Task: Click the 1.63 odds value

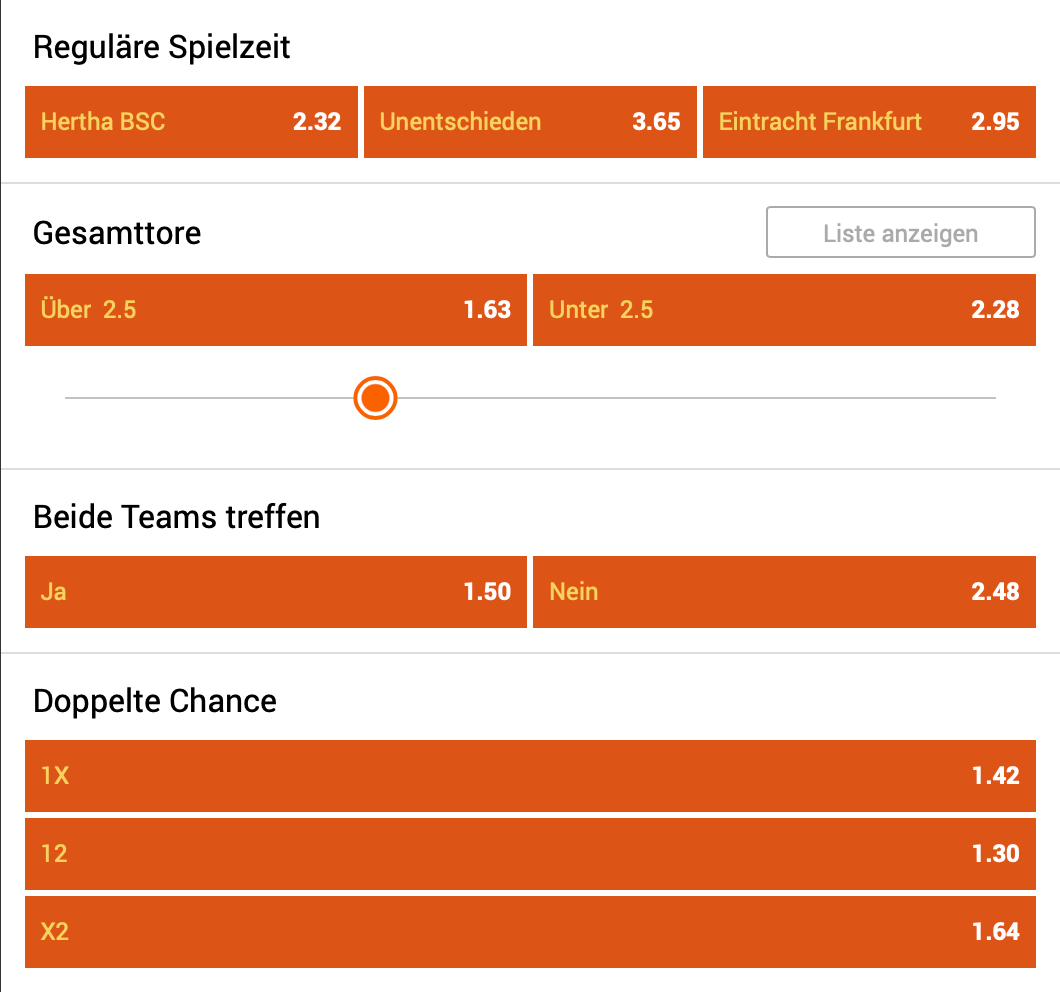Action: tap(487, 310)
